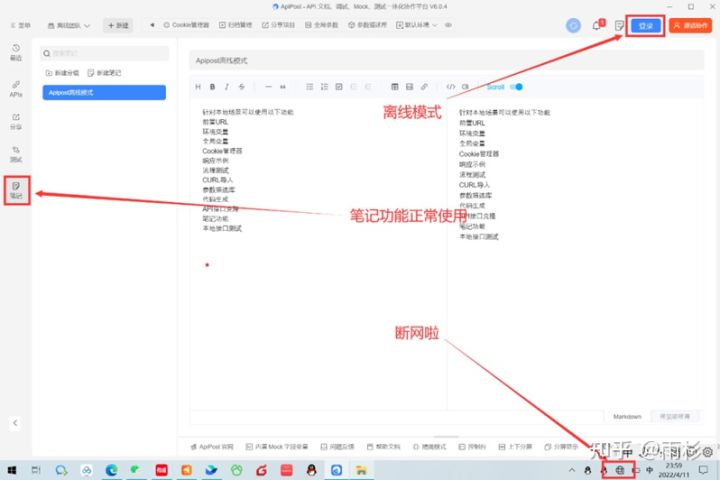Viewport: 720px width, 480px height.
Task: Click the orange invite collaboration button
Action: (691, 25)
